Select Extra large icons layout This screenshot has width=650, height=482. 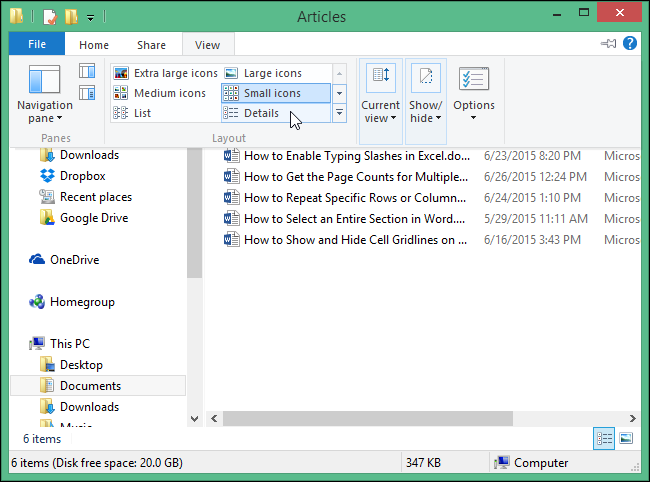point(166,73)
